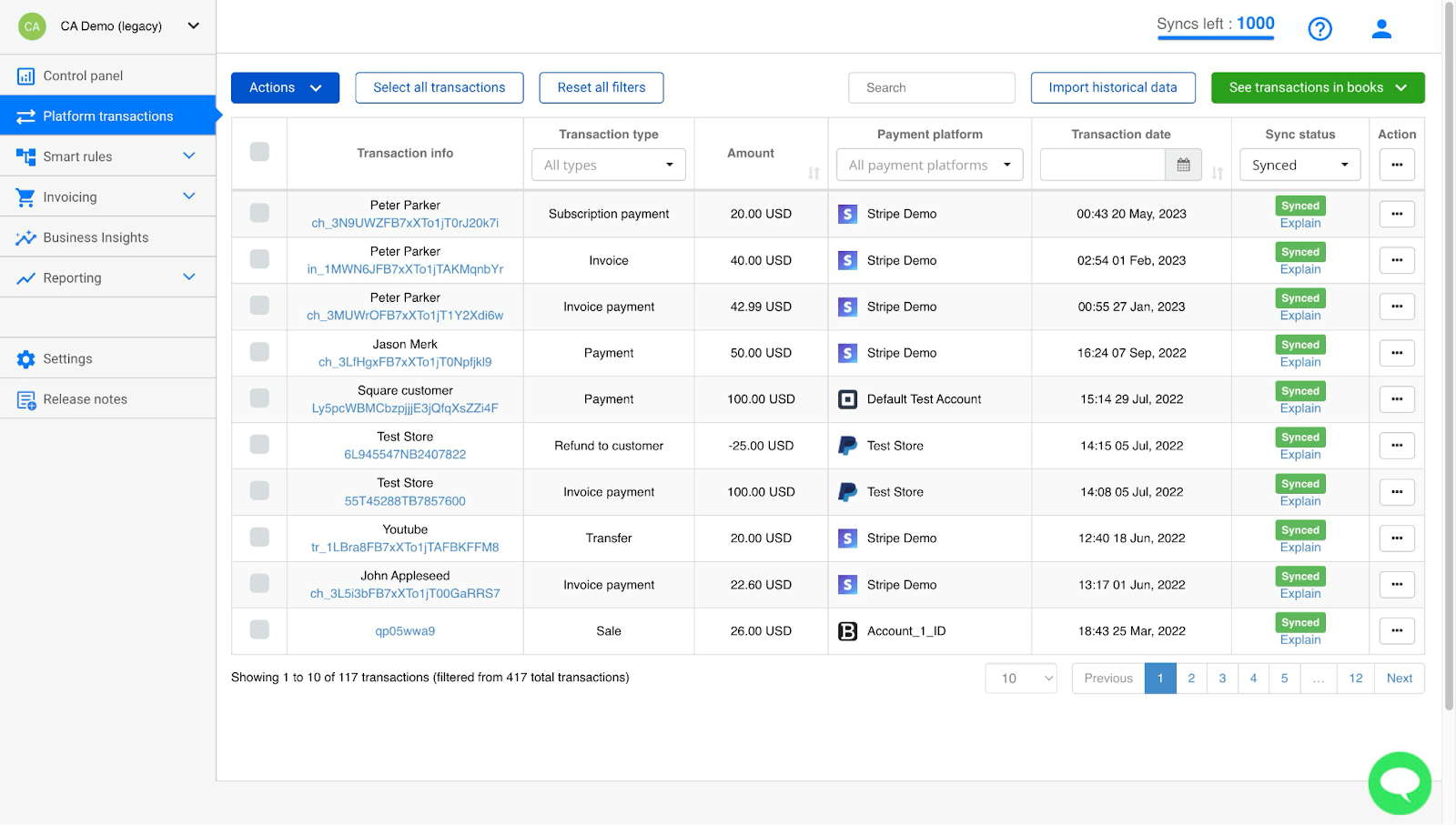
Task: Click the Reset all filters button
Action: tap(601, 87)
